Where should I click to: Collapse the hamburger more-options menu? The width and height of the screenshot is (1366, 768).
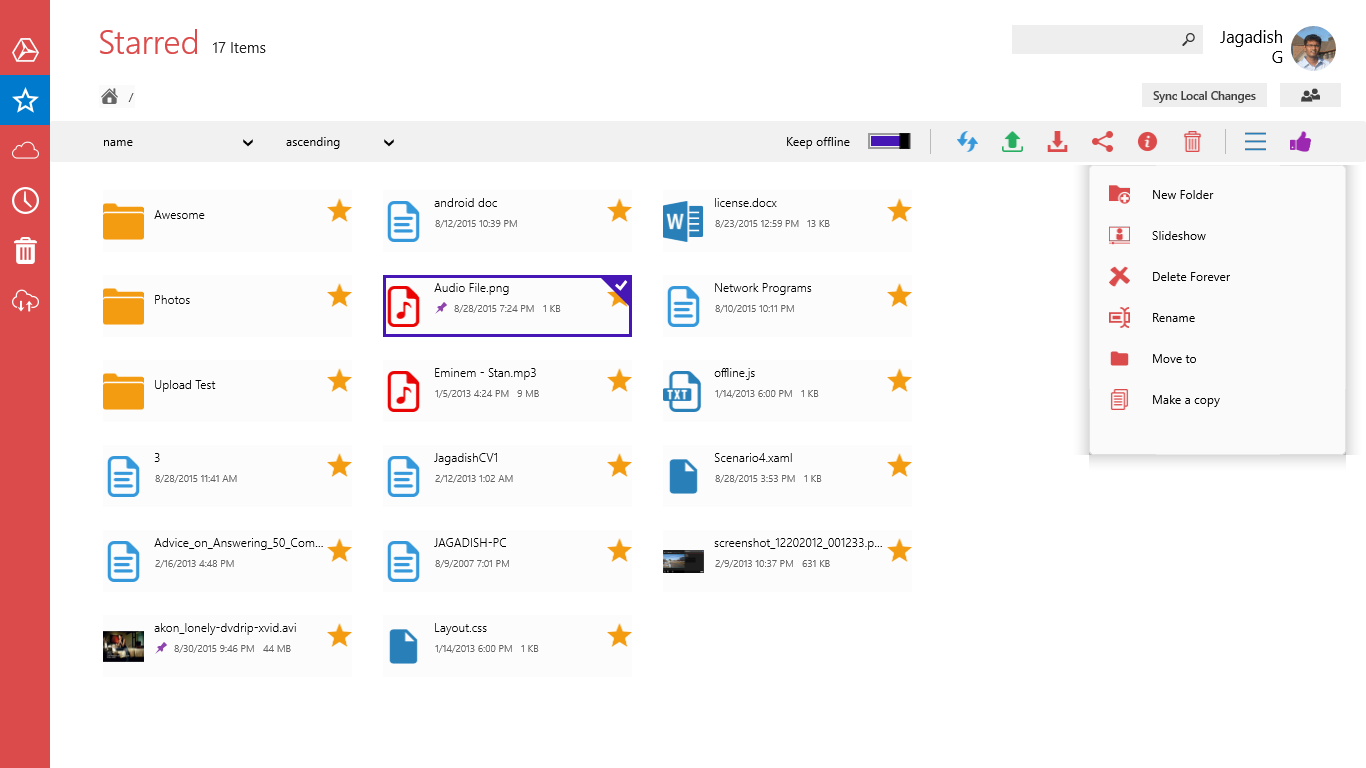pos(1255,142)
